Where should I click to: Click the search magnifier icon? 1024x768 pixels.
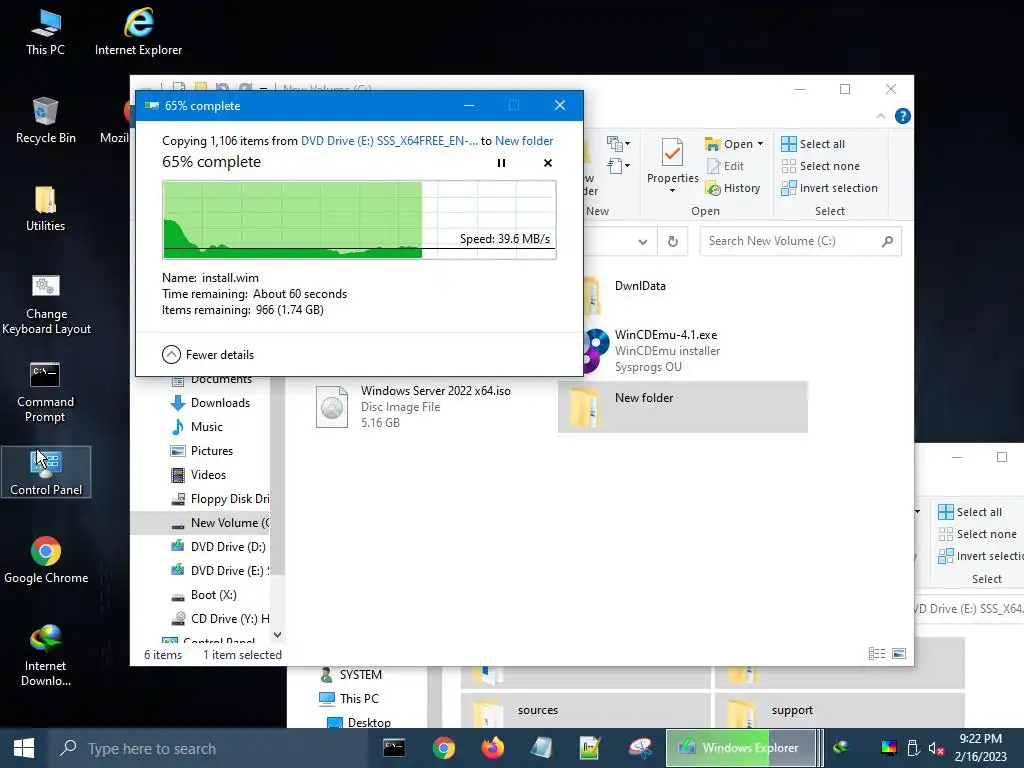tap(887, 242)
